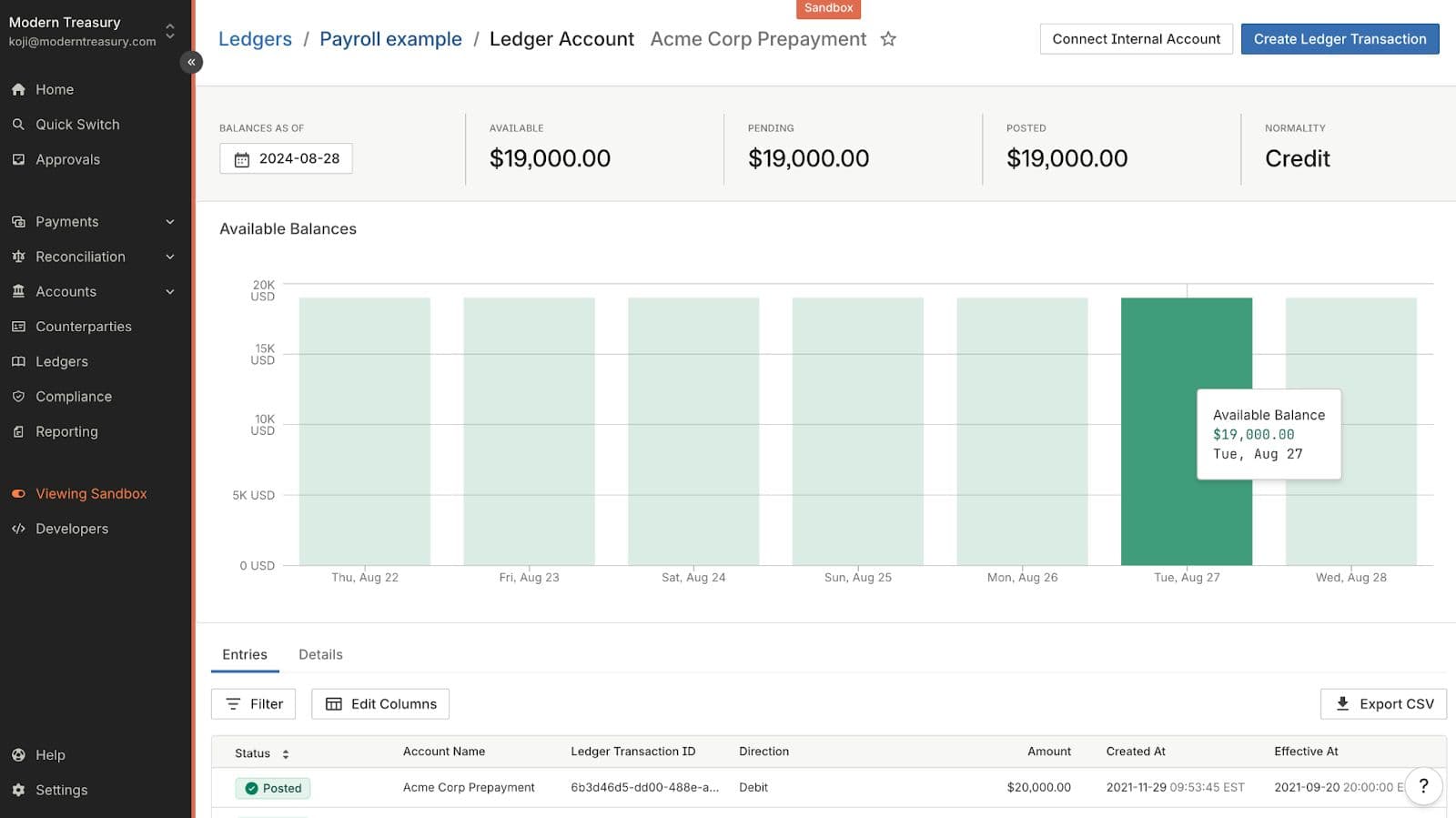
Task: Open Quick Switch search
Action: pos(76,125)
